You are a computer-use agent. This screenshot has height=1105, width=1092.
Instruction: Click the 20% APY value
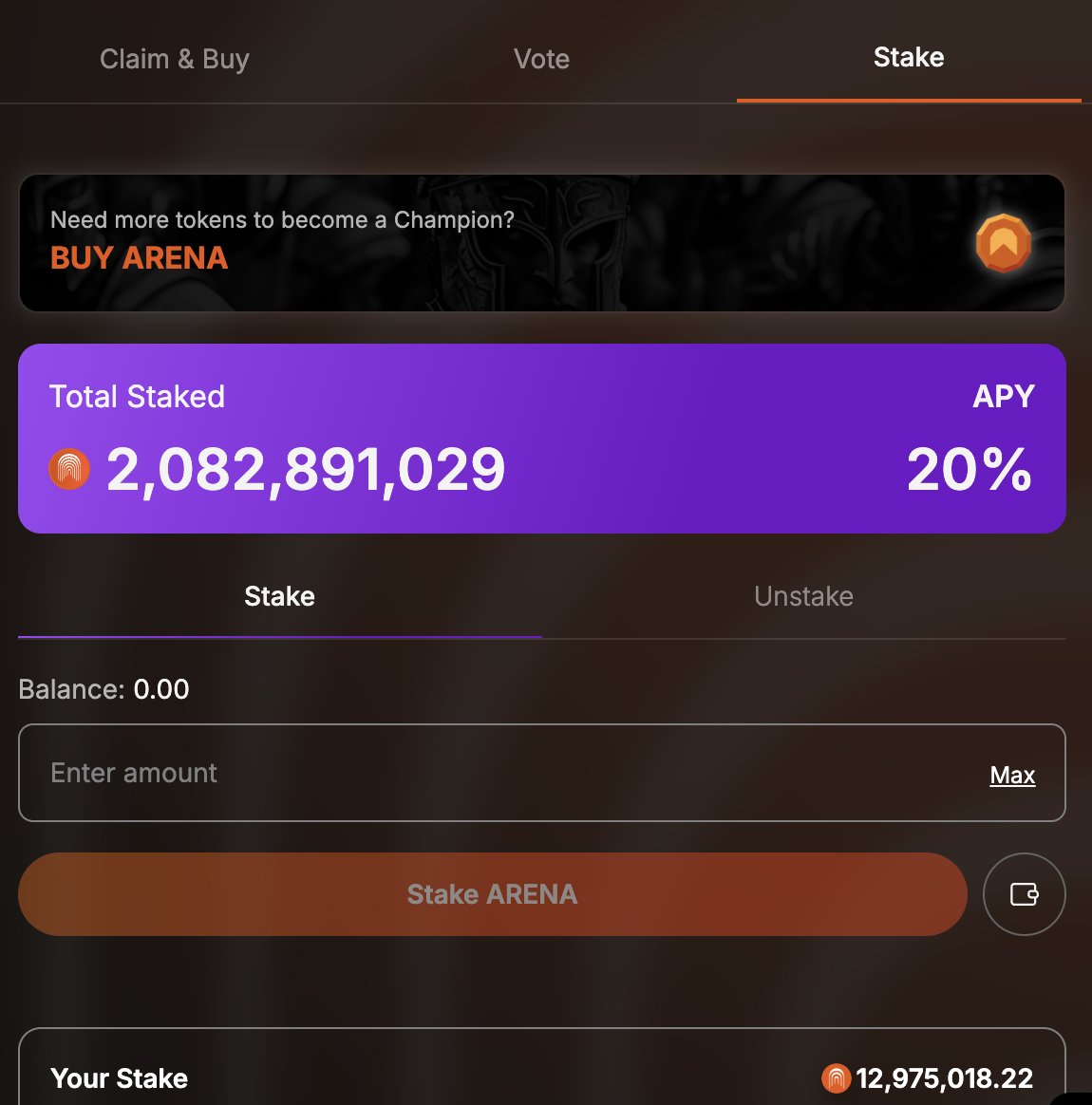point(969,469)
